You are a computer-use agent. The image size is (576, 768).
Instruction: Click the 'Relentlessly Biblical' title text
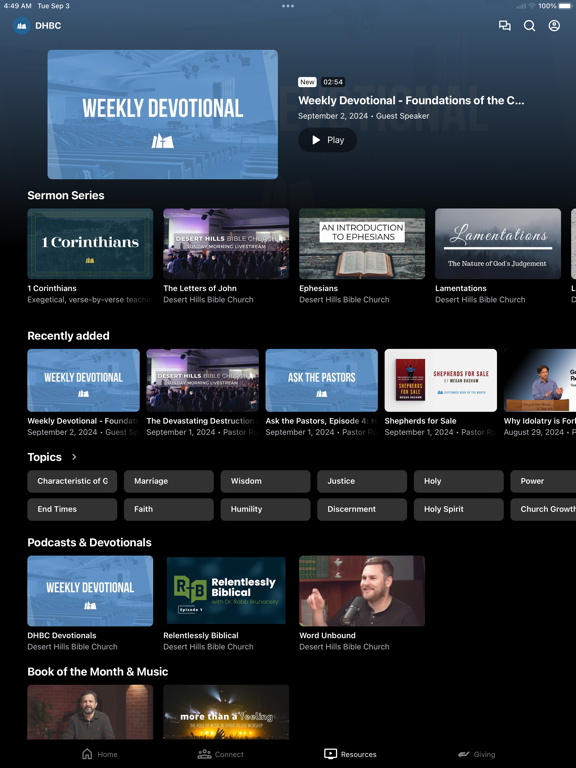tap(201, 635)
